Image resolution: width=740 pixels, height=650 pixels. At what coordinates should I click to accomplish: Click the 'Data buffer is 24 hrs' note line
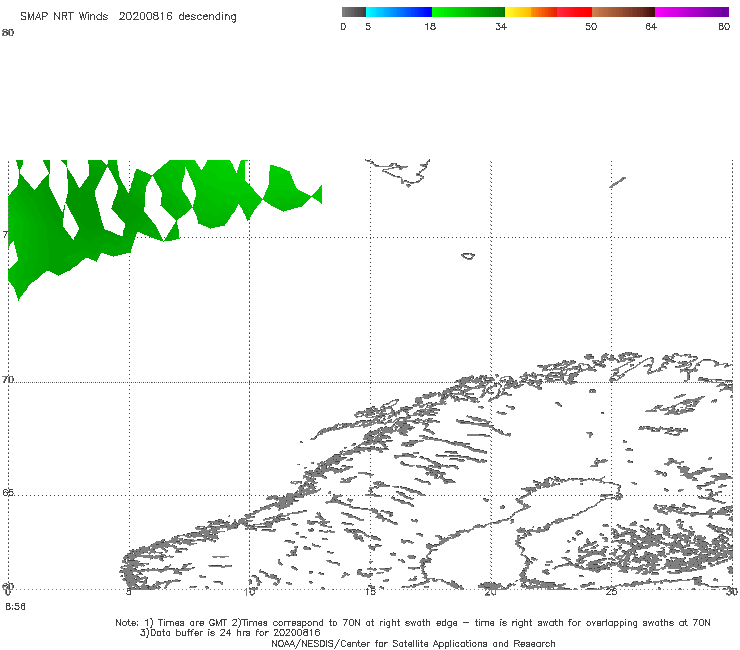pyautogui.click(x=230, y=633)
